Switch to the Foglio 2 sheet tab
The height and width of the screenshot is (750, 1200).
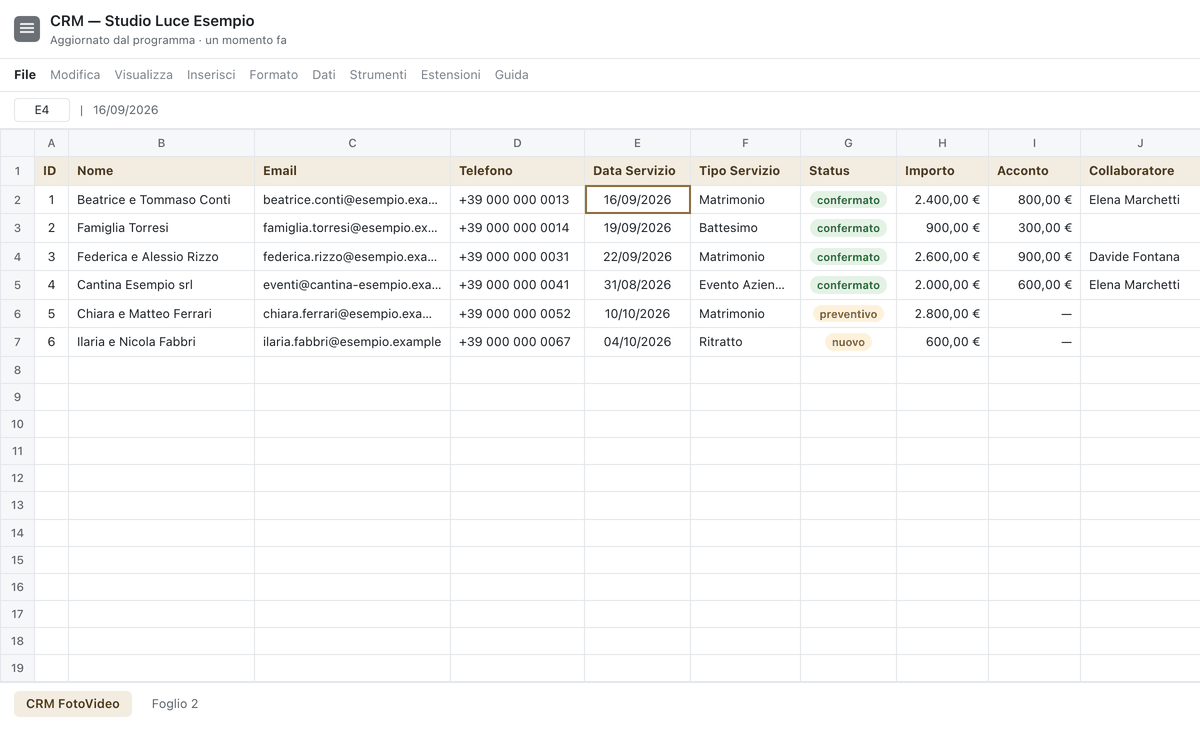point(175,704)
